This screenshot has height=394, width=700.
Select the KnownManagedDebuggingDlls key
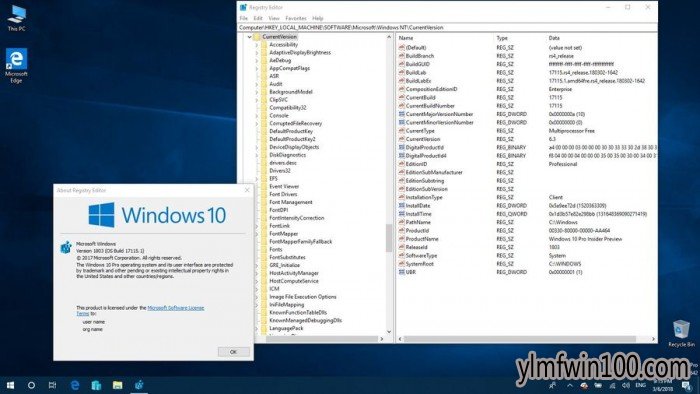pos(305,320)
